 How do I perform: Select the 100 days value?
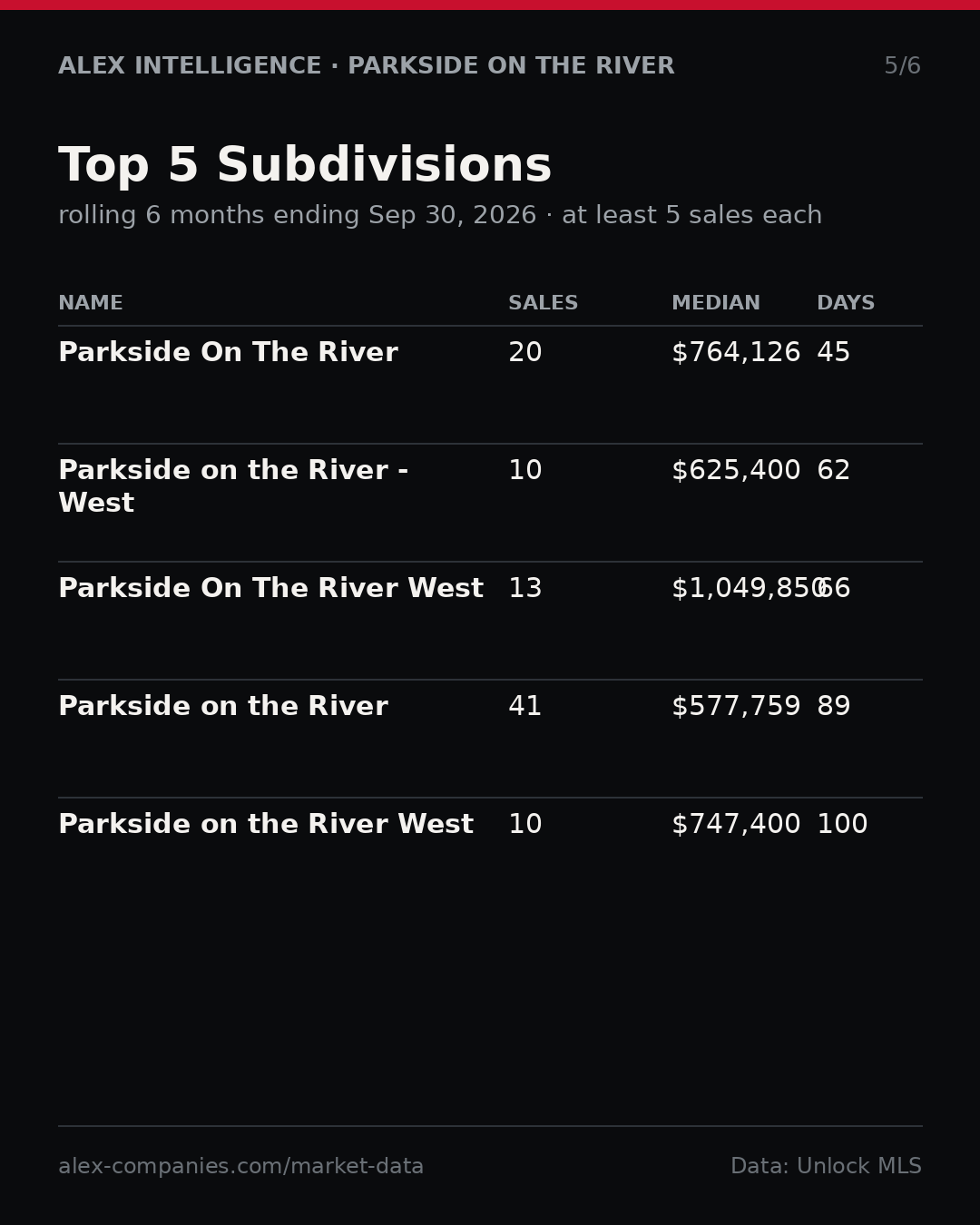842,825
